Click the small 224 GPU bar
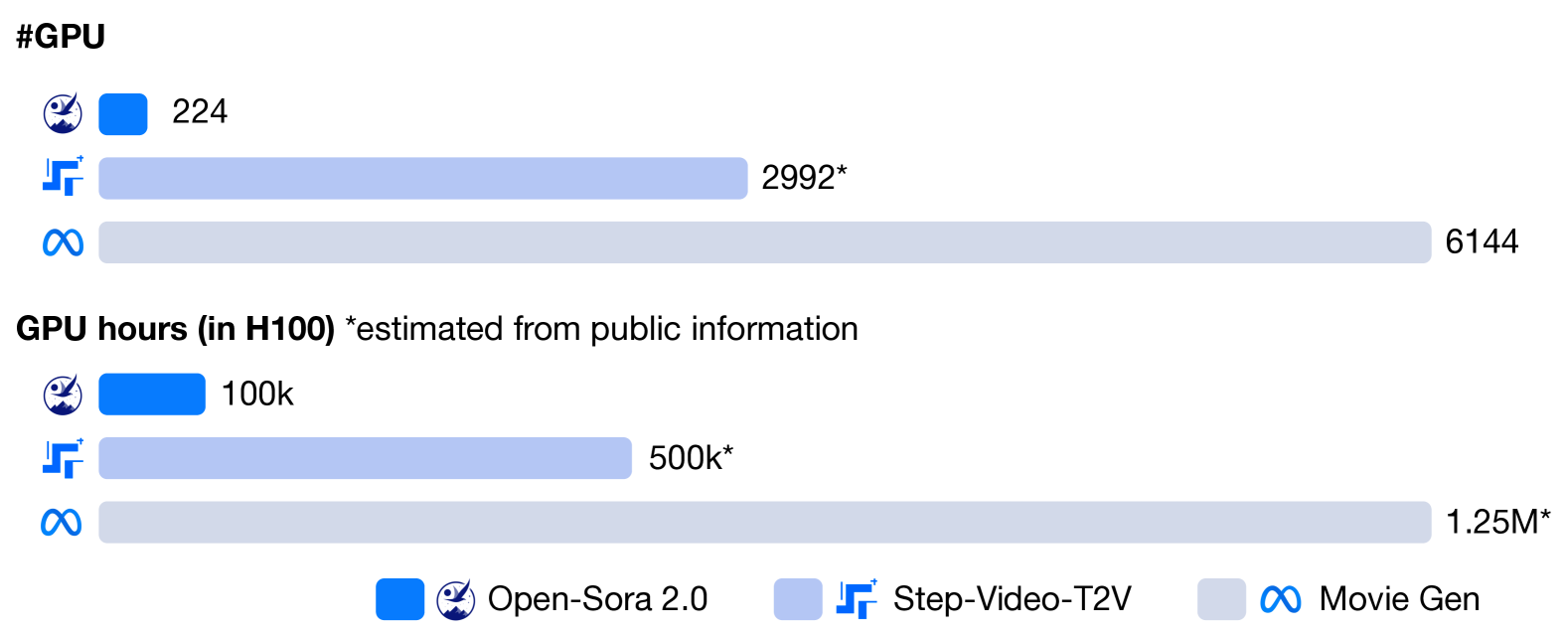Image resolution: width=1568 pixels, height=635 pixels. click(x=123, y=114)
